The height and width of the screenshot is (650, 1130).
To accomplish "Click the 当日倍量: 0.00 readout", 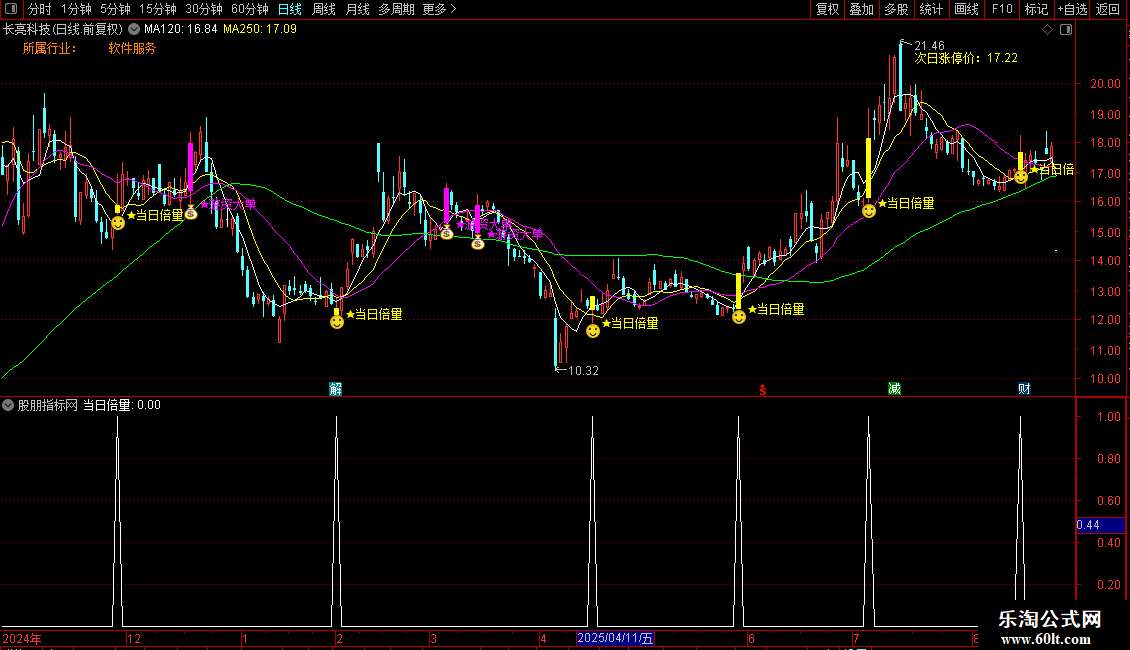I will pos(122,406).
